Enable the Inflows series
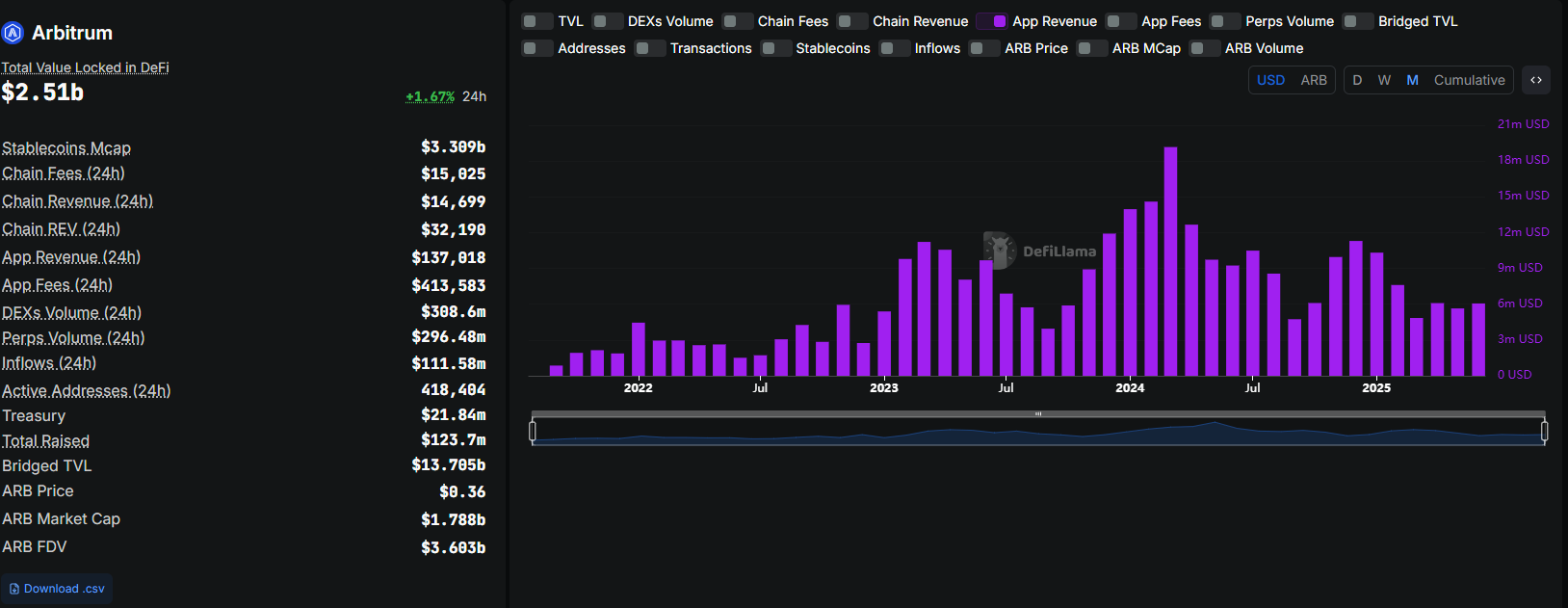Viewport: 1568px width, 608px height. pos(894,48)
